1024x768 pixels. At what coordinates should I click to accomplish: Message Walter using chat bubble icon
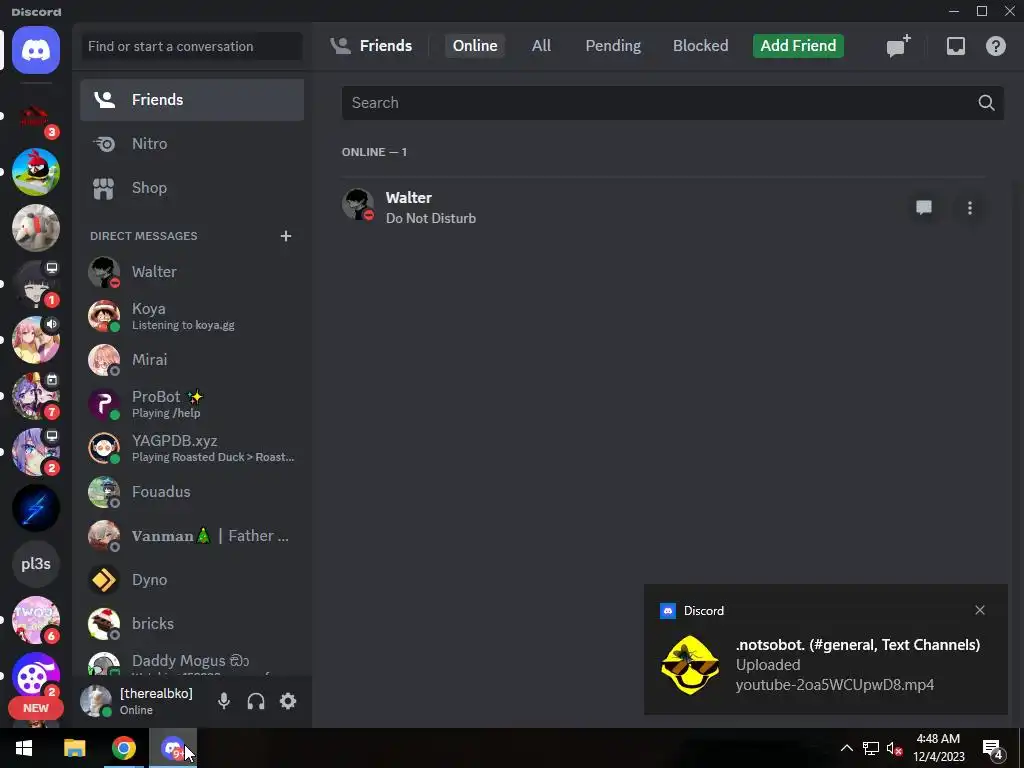coord(923,208)
